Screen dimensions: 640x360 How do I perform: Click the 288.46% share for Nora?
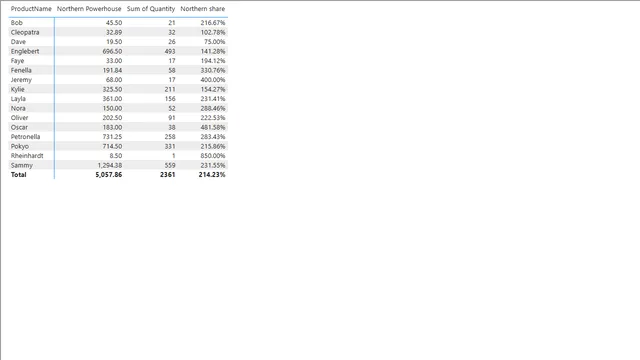pos(213,108)
